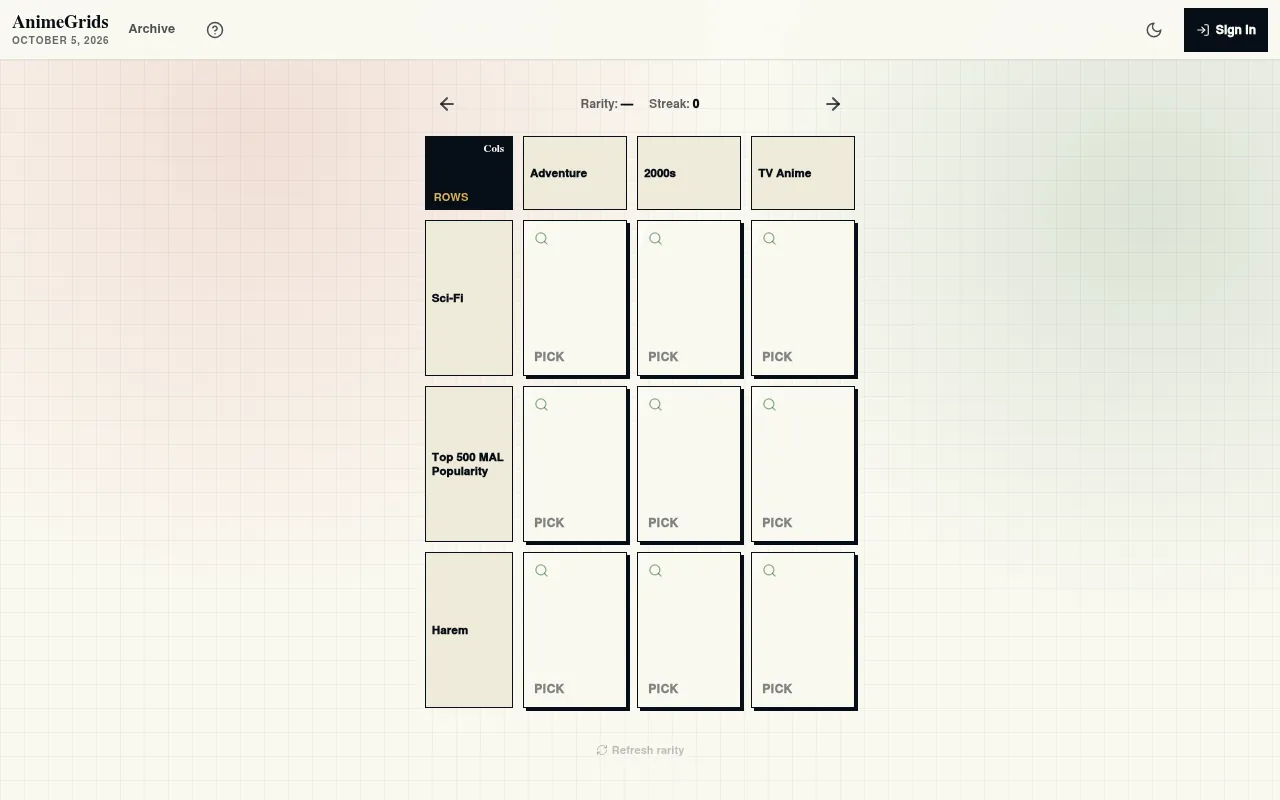The height and width of the screenshot is (800, 1280).
Task: Select the 2000s column header
Action: [x=689, y=173]
